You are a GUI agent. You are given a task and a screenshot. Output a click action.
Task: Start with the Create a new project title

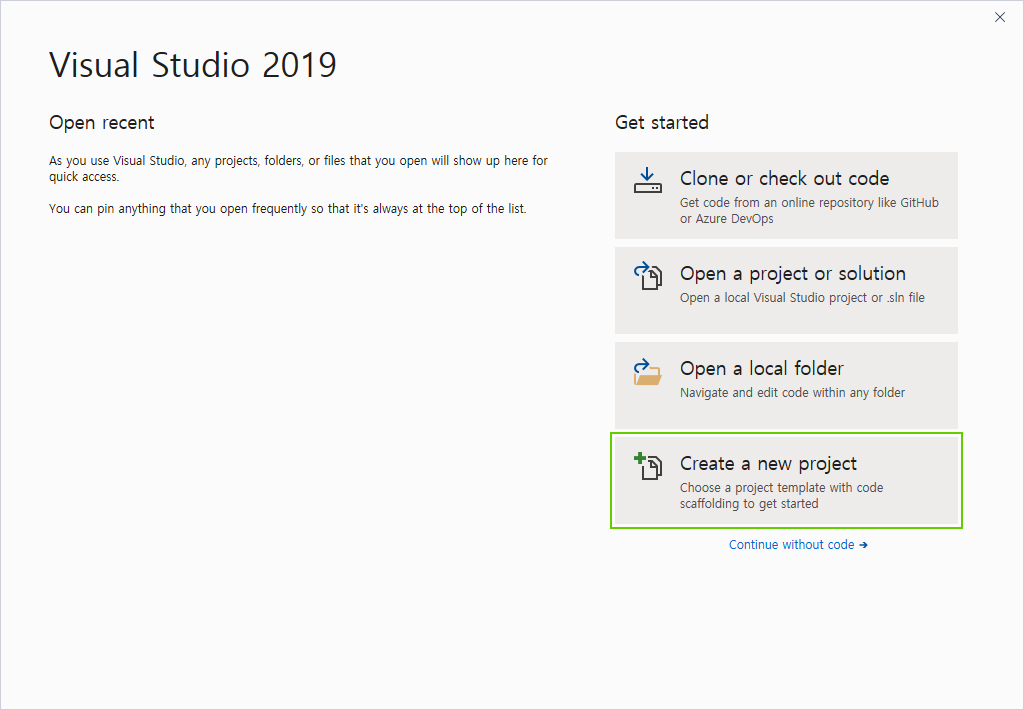coord(768,464)
